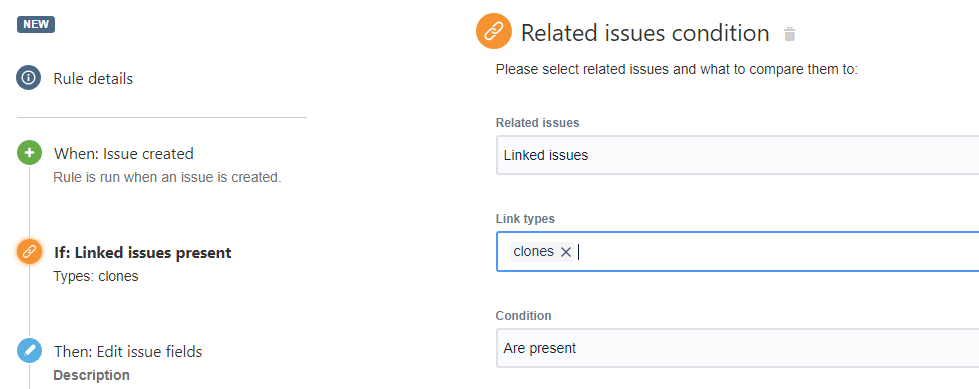Click the large Related issues condition link icon
Viewport: 979px width, 389px height.
494,30
